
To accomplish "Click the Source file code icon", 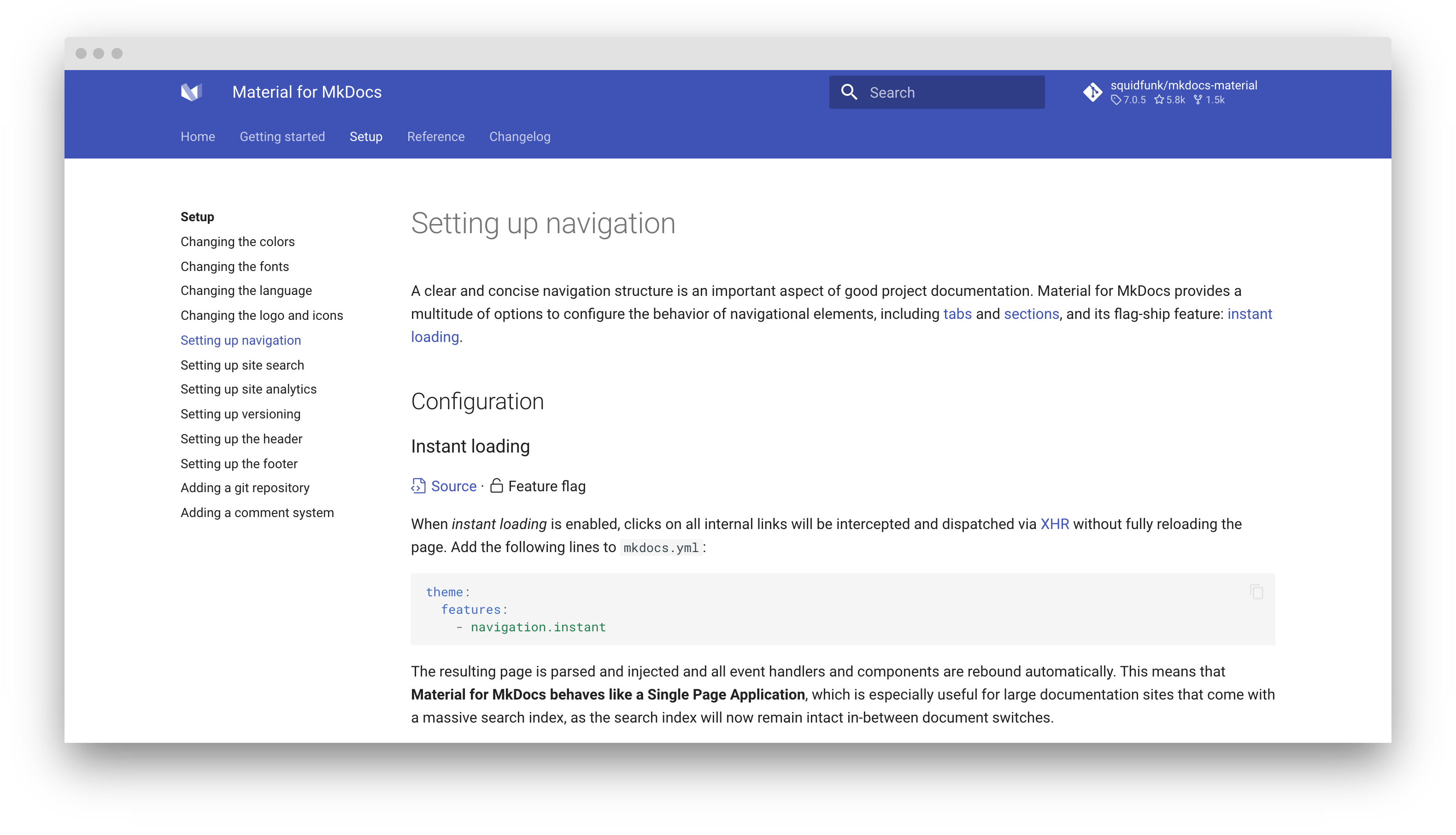I will pyautogui.click(x=418, y=486).
